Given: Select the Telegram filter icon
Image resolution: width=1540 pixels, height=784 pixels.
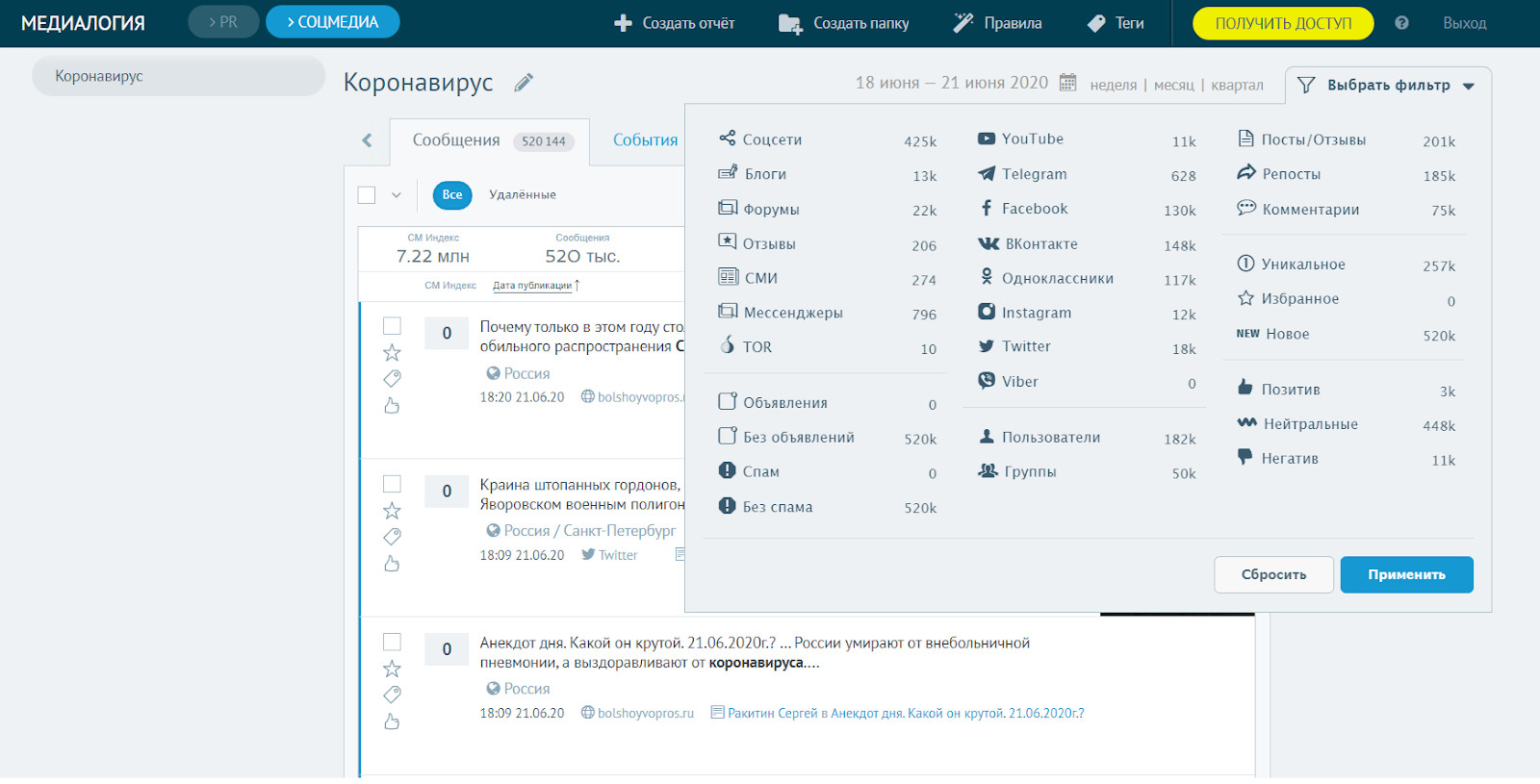Looking at the screenshot, I should pos(987,174).
